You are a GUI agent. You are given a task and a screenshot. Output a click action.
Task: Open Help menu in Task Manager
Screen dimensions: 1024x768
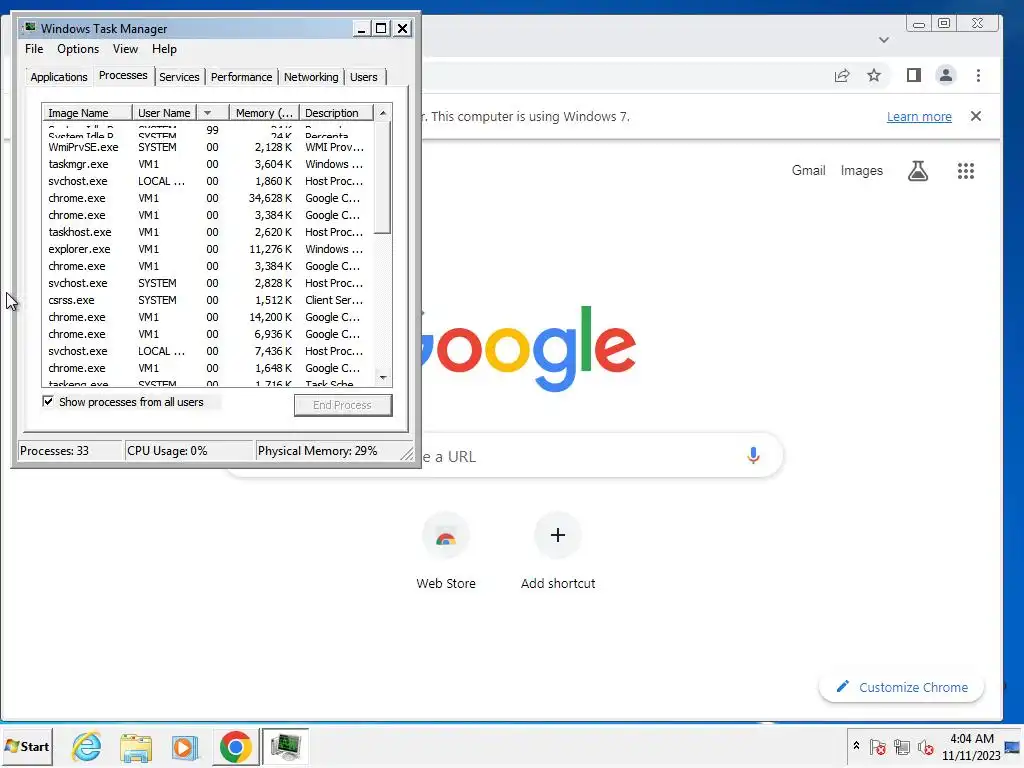click(164, 49)
